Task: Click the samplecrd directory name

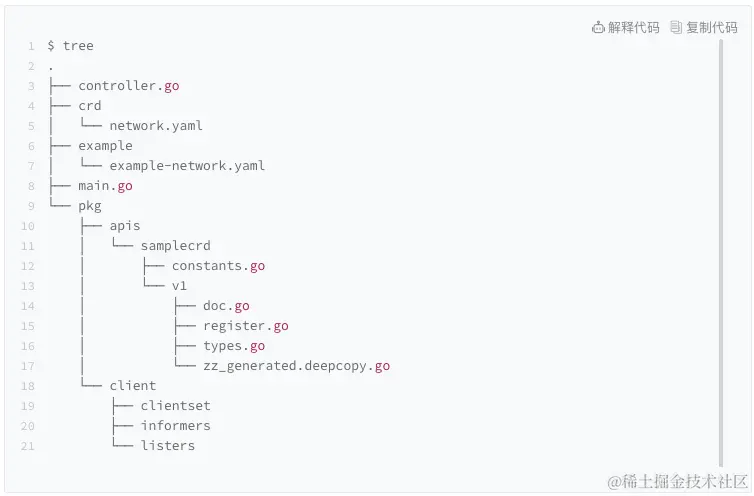Action: pos(175,246)
